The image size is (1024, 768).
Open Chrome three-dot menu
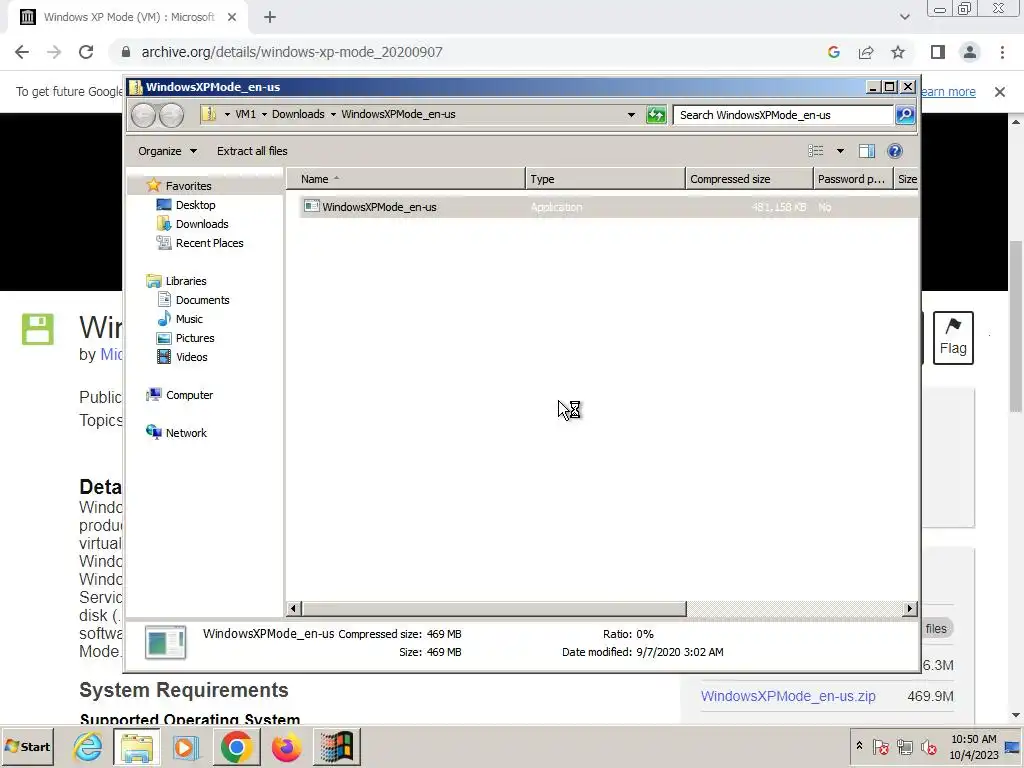coord(1002,52)
